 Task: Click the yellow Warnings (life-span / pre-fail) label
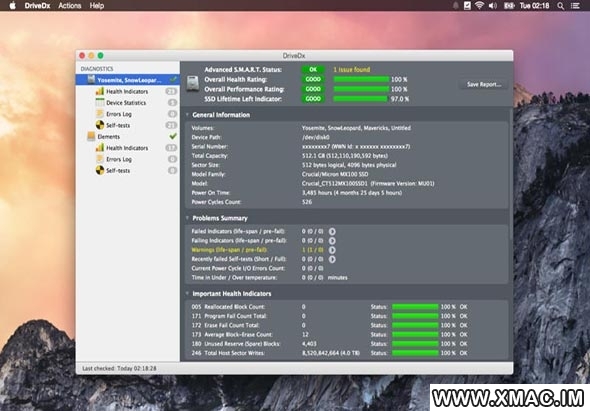point(229,250)
